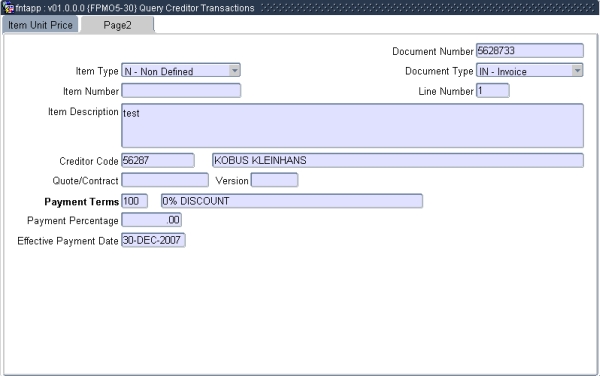This screenshot has width=600, height=376.
Task: Expand the Item Type dropdown arrow
Action: pos(235,70)
